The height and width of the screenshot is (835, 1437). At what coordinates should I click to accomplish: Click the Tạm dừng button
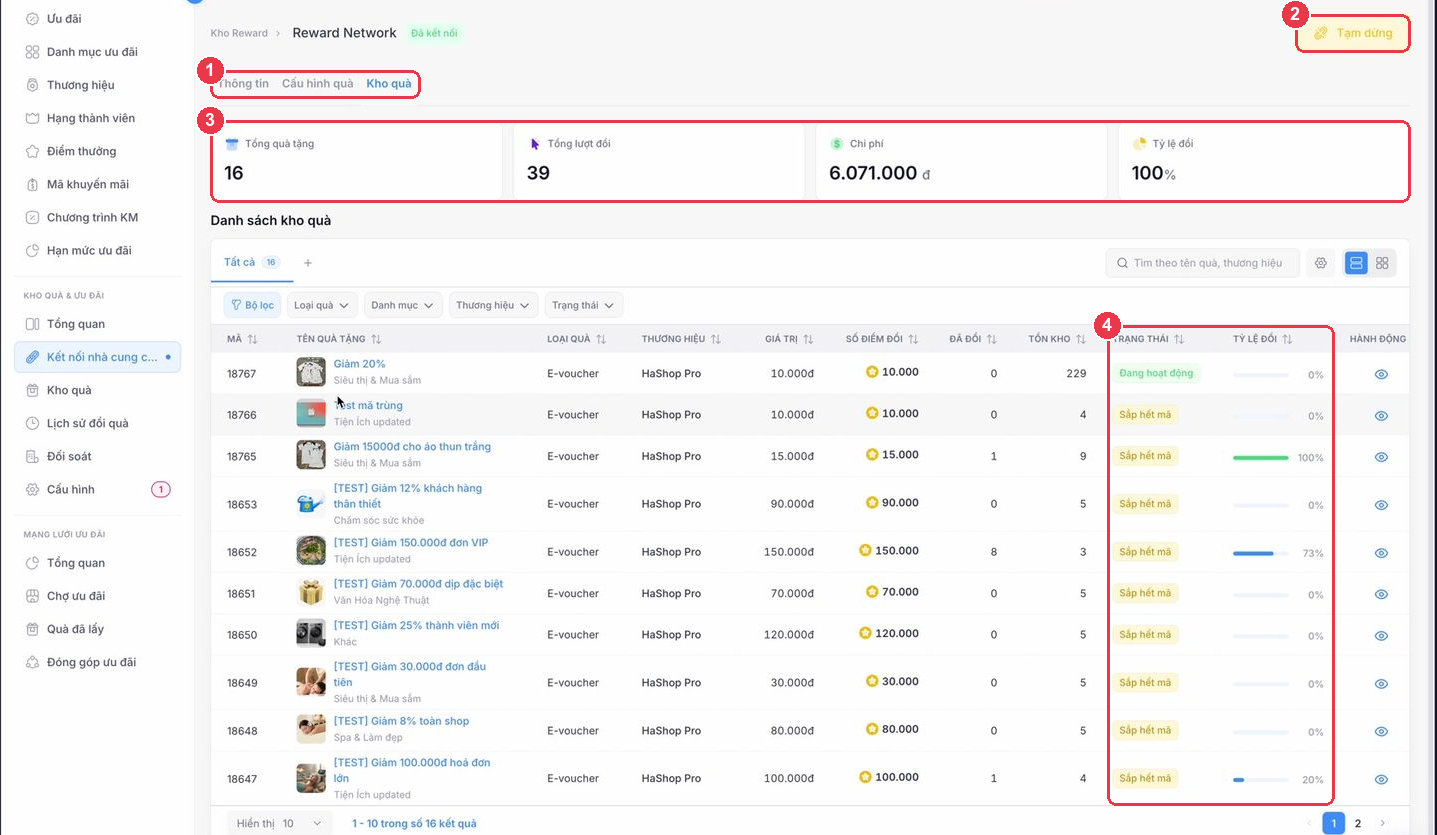1353,33
